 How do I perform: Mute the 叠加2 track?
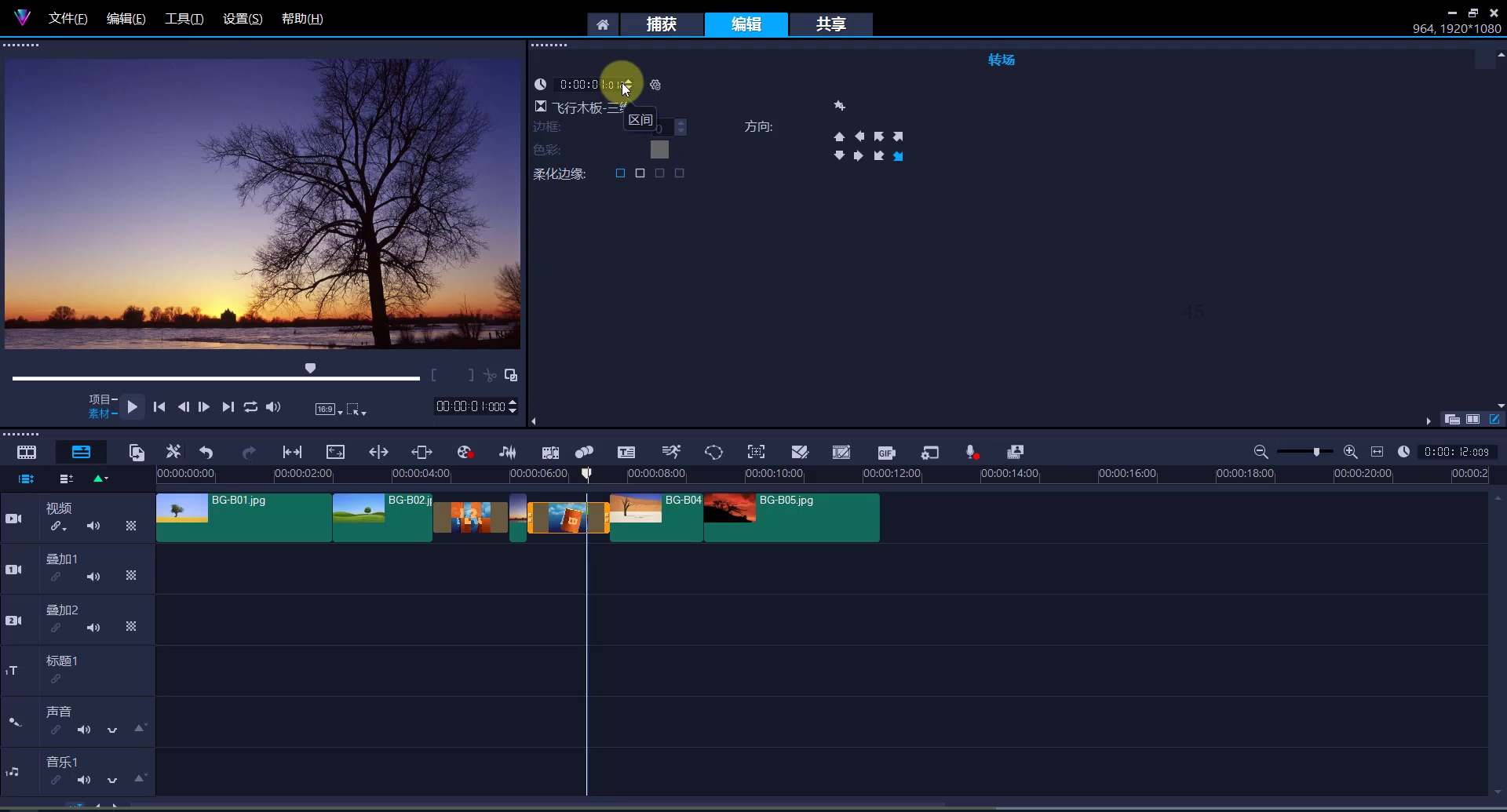[x=93, y=628]
